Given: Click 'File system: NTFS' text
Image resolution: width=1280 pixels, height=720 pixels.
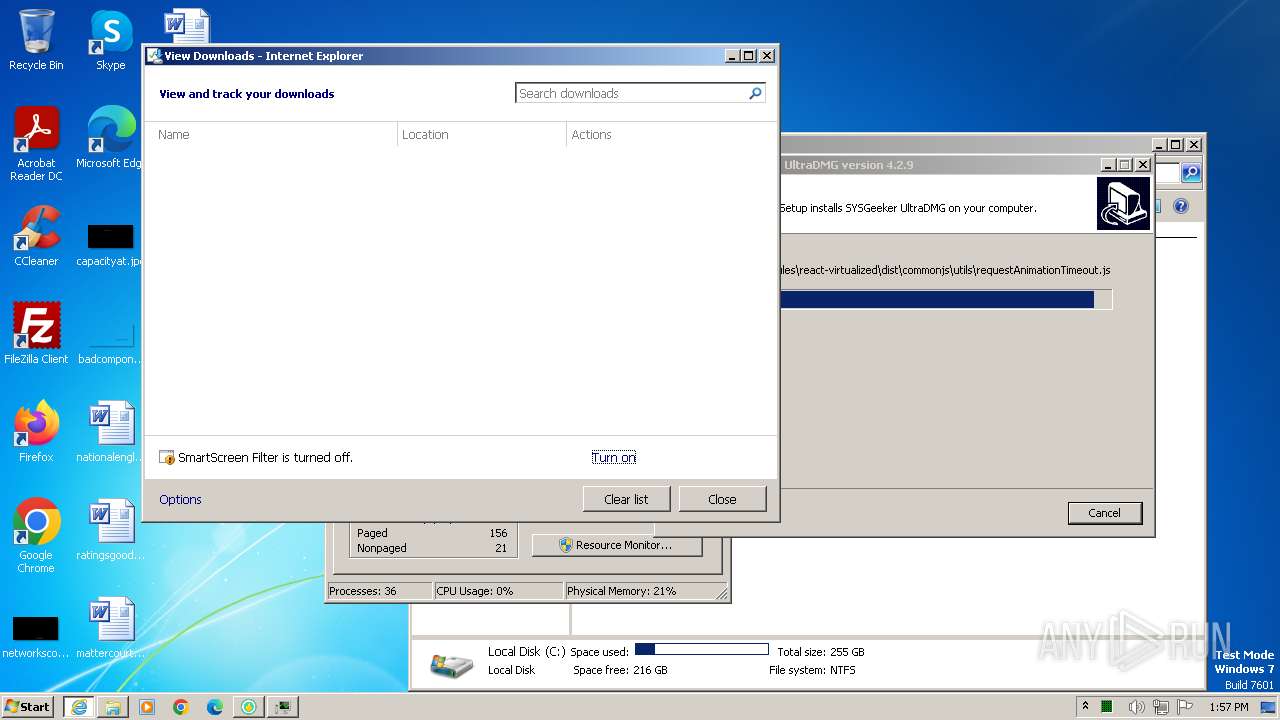Looking at the screenshot, I should (x=812, y=670).
